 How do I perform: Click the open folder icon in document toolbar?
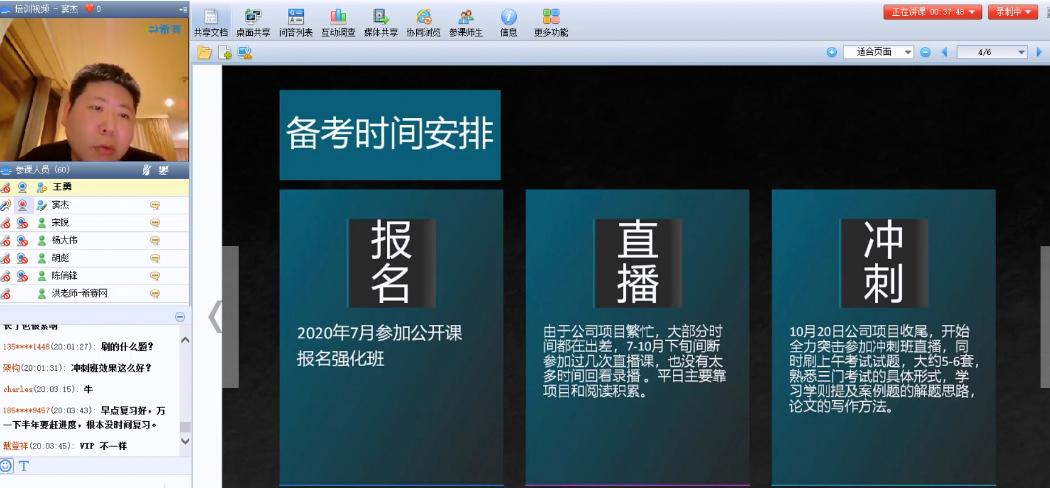tap(204, 52)
